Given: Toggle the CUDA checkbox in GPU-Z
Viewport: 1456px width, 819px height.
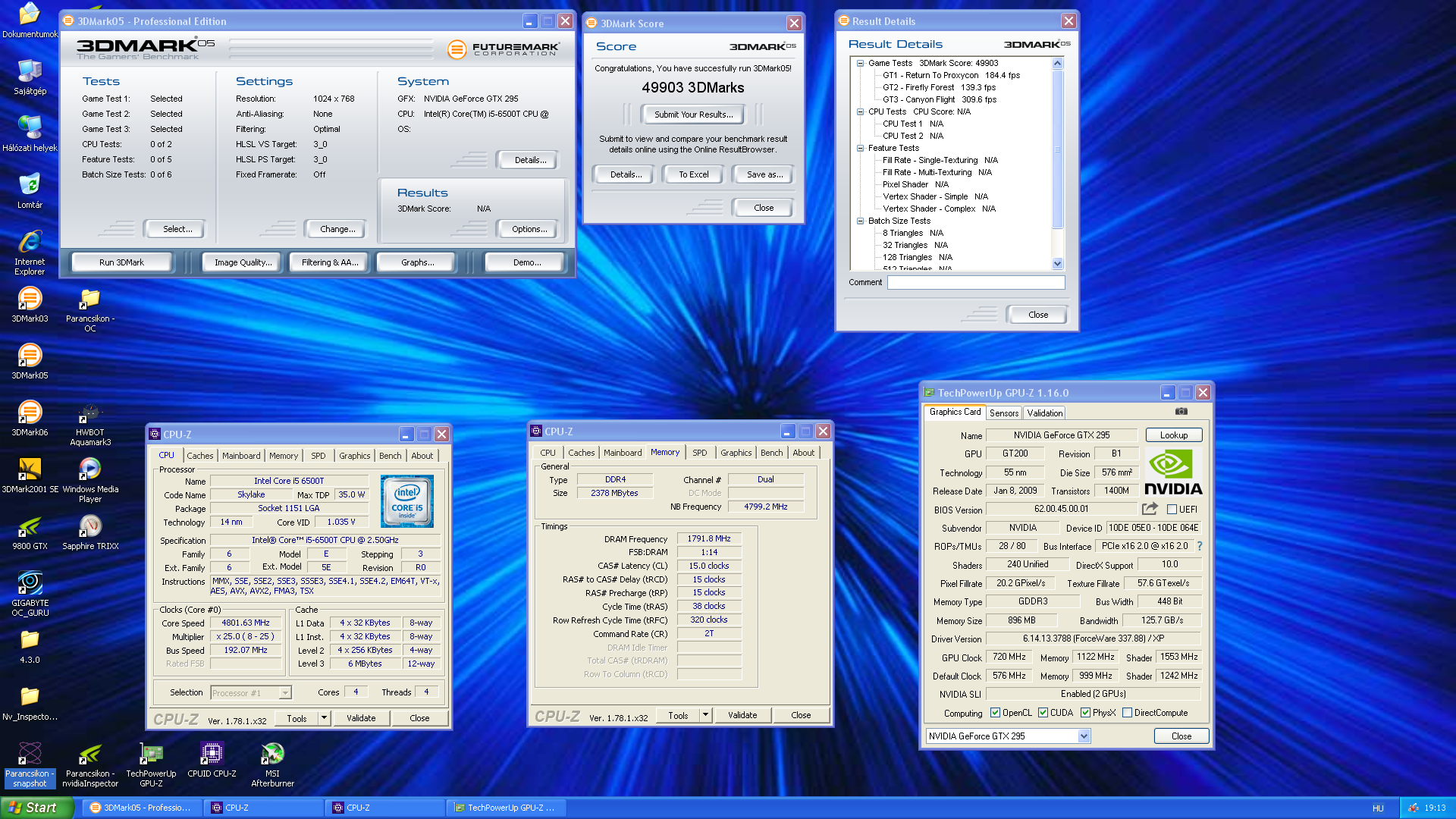Looking at the screenshot, I should tap(1043, 713).
